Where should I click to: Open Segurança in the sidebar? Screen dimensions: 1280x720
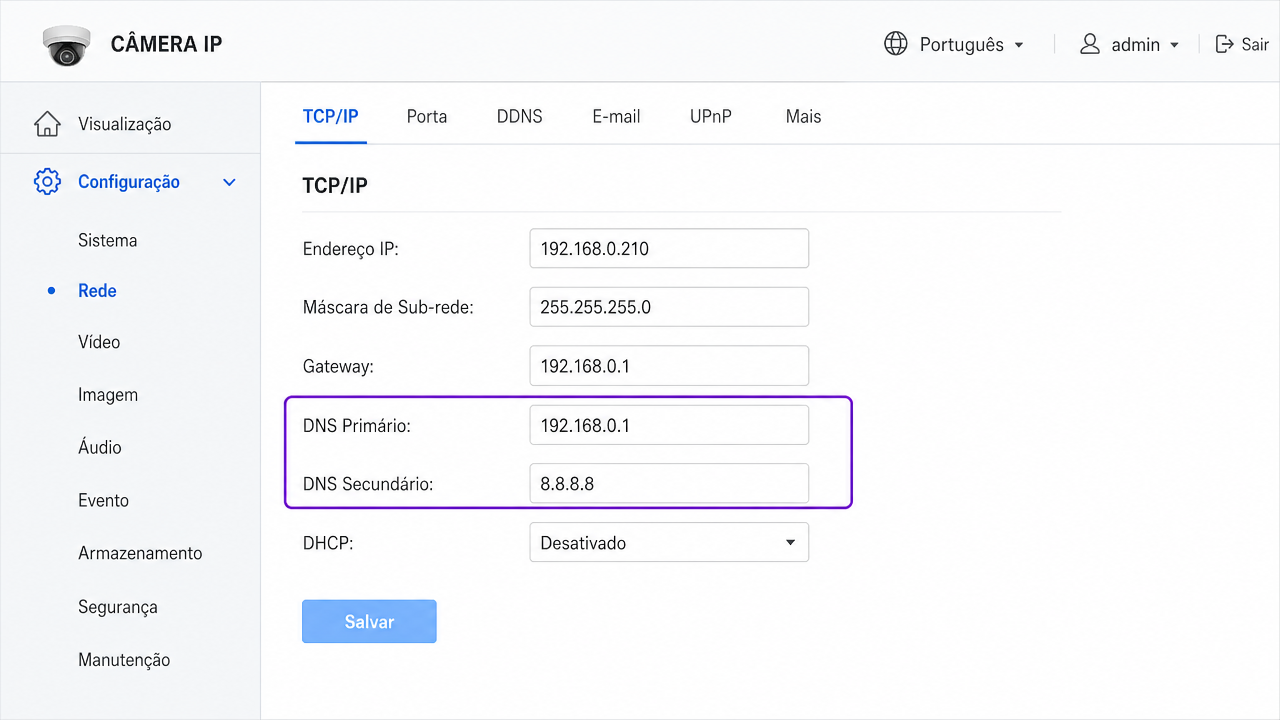[118, 607]
